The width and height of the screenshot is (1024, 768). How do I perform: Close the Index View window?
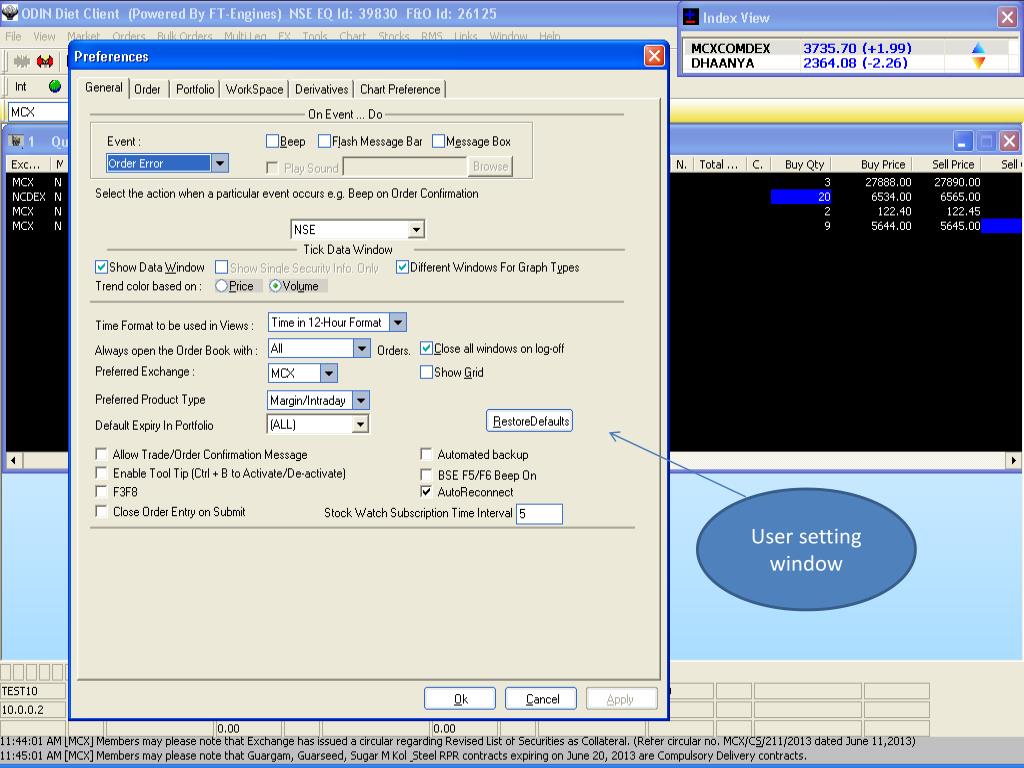tap(1007, 17)
